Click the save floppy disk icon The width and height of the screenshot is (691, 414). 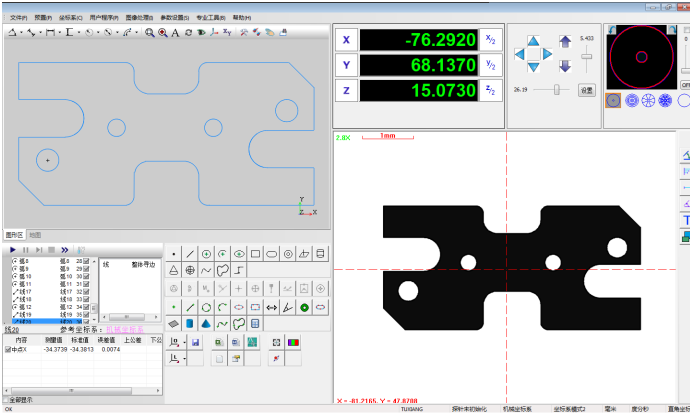[x=196, y=342]
